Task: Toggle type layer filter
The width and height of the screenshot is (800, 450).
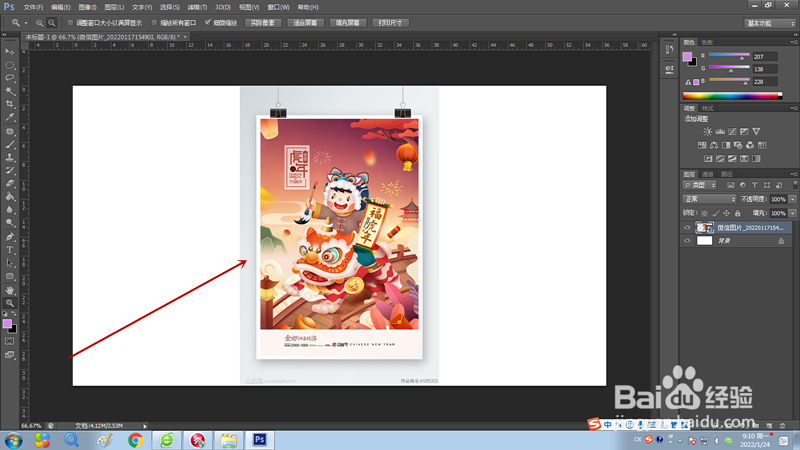Action: (755, 185)
